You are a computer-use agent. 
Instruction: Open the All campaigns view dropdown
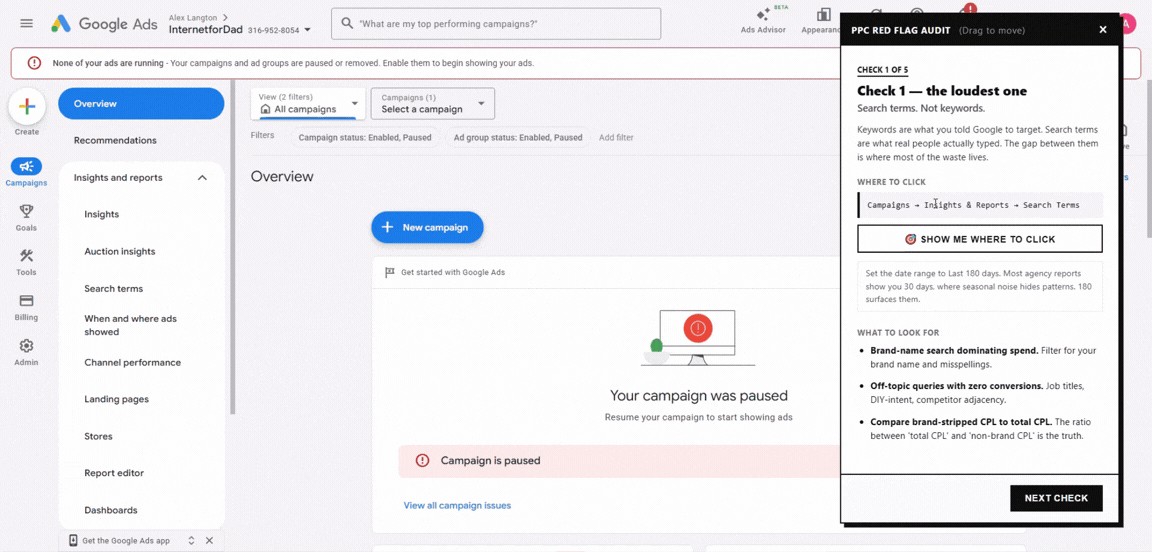308,104
